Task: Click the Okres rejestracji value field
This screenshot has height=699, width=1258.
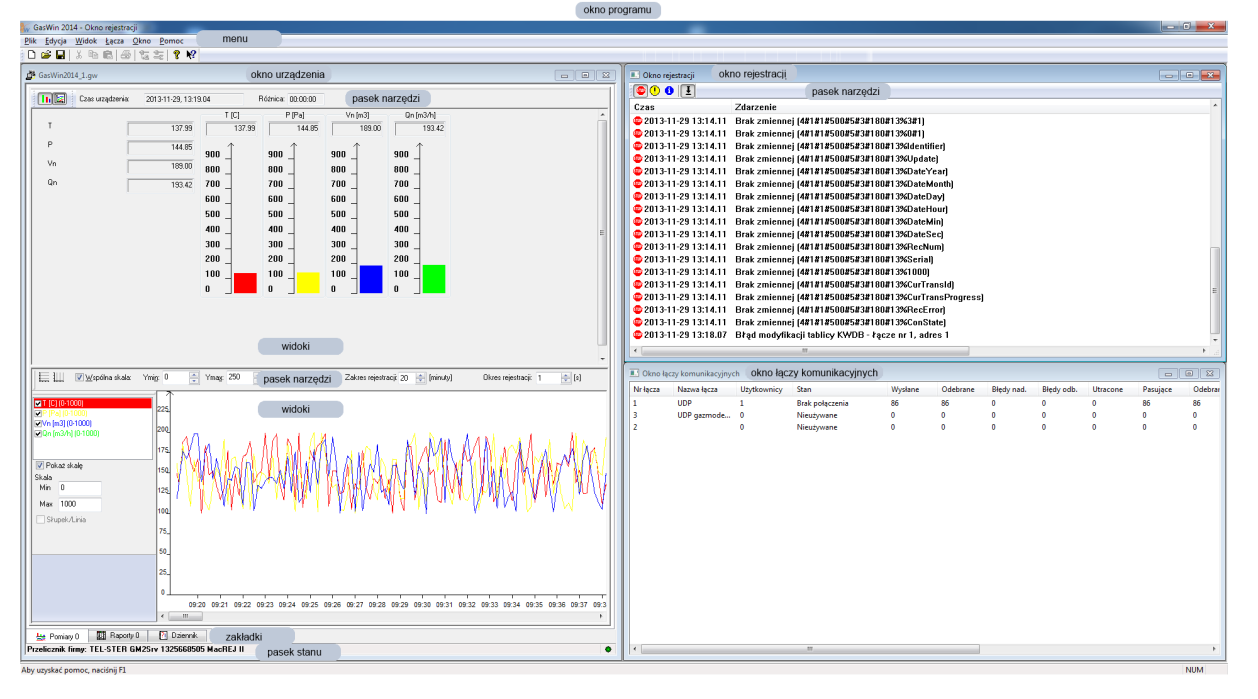Action: tap(548, 378)
